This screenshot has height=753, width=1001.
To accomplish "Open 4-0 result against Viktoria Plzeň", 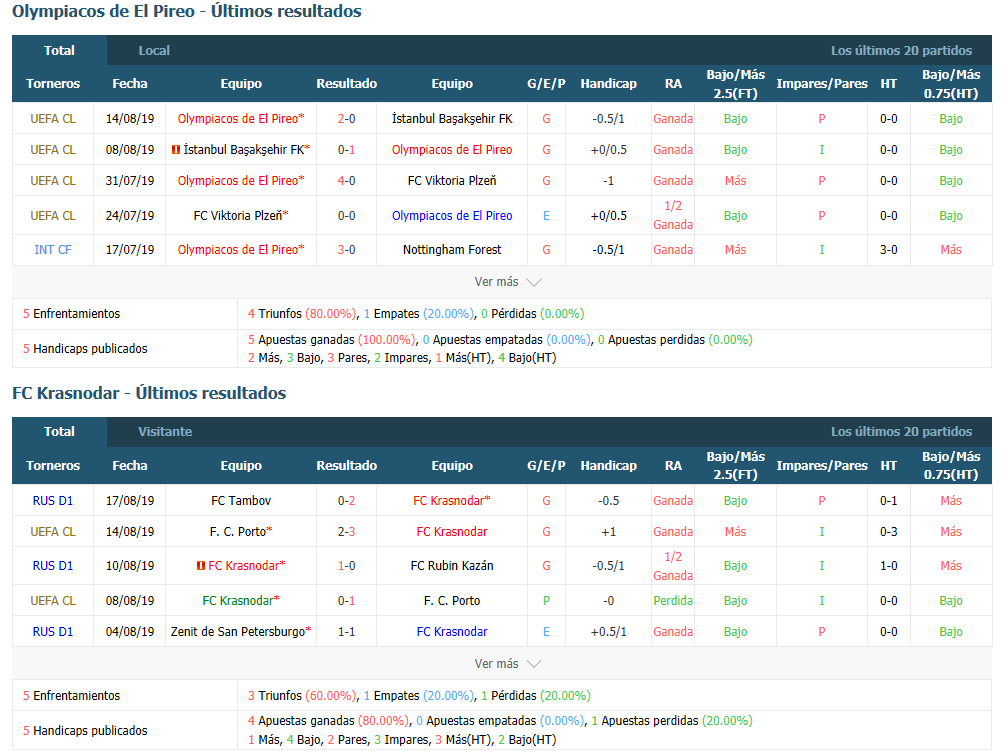I will point(347,181).
